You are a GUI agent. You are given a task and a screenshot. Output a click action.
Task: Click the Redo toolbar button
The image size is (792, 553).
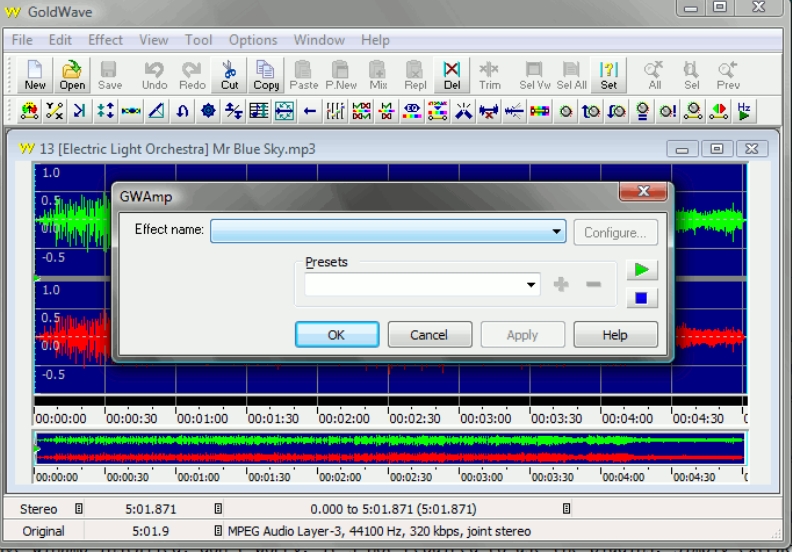coord(192,75)
